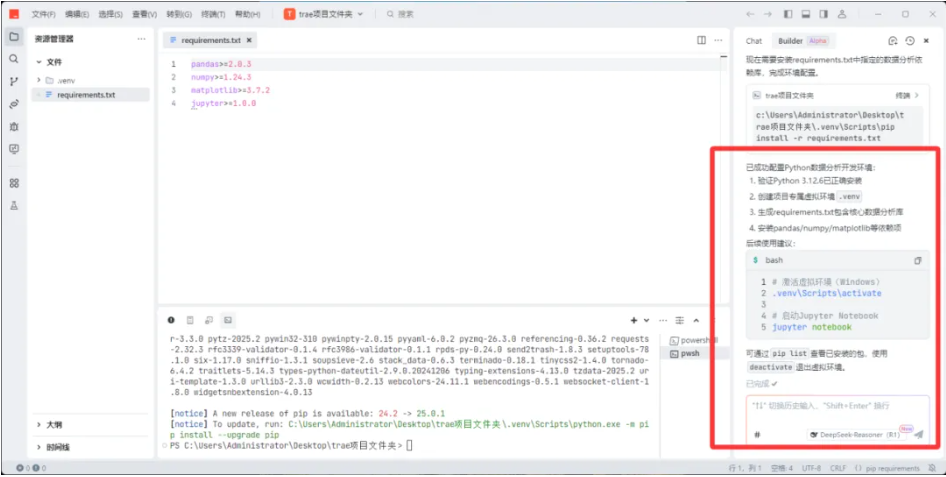The height and width of the screenshot is (477, 946).
Task: Start a new chat session icon
Action: tap(892, 41)
